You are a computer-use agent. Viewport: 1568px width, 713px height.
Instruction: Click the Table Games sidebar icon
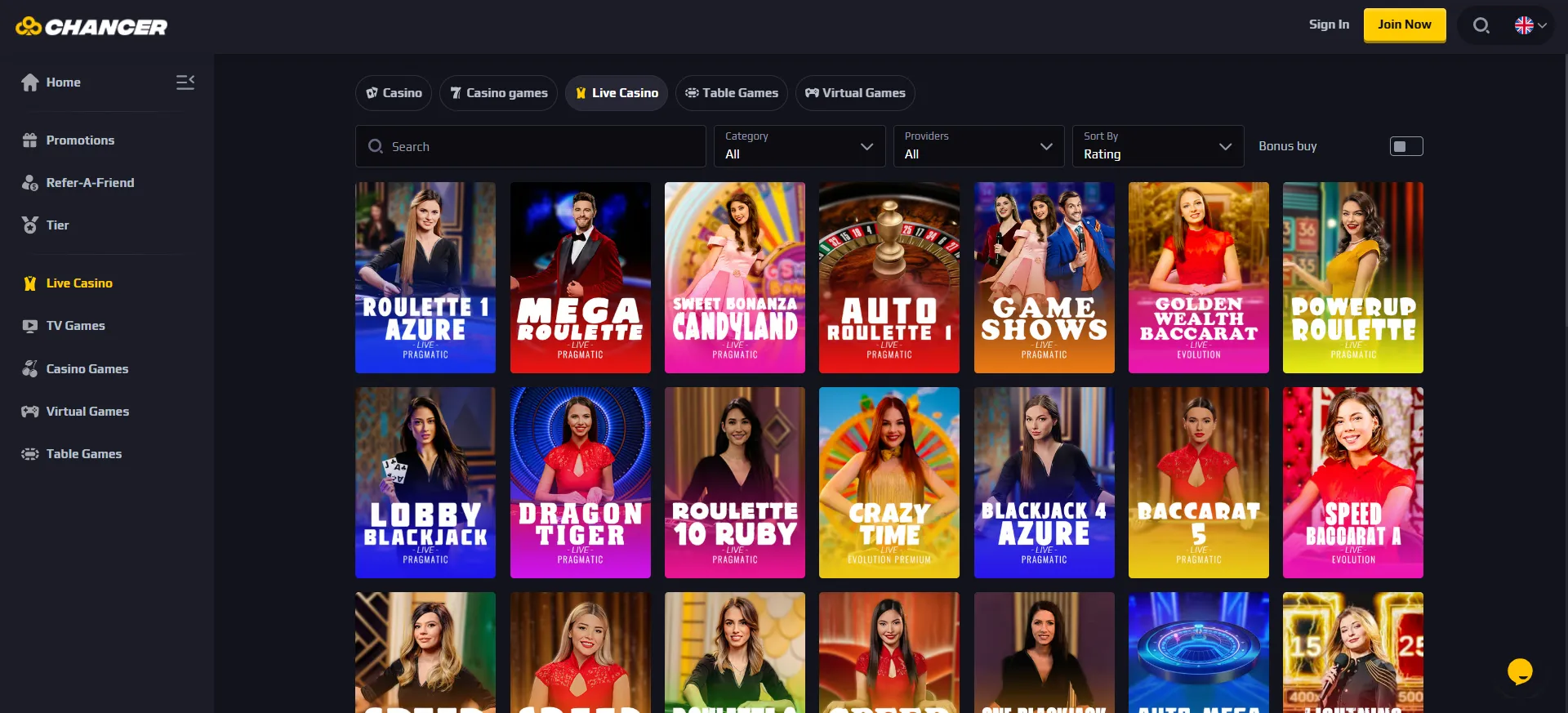(x=30, y=454)
